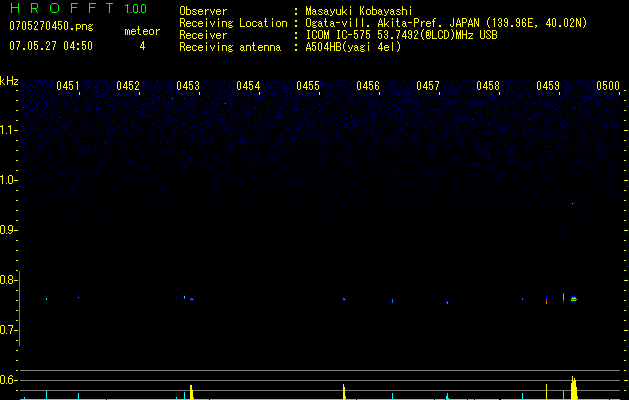
Task: Click the meteor count label
Action: (x=142, y=31)
